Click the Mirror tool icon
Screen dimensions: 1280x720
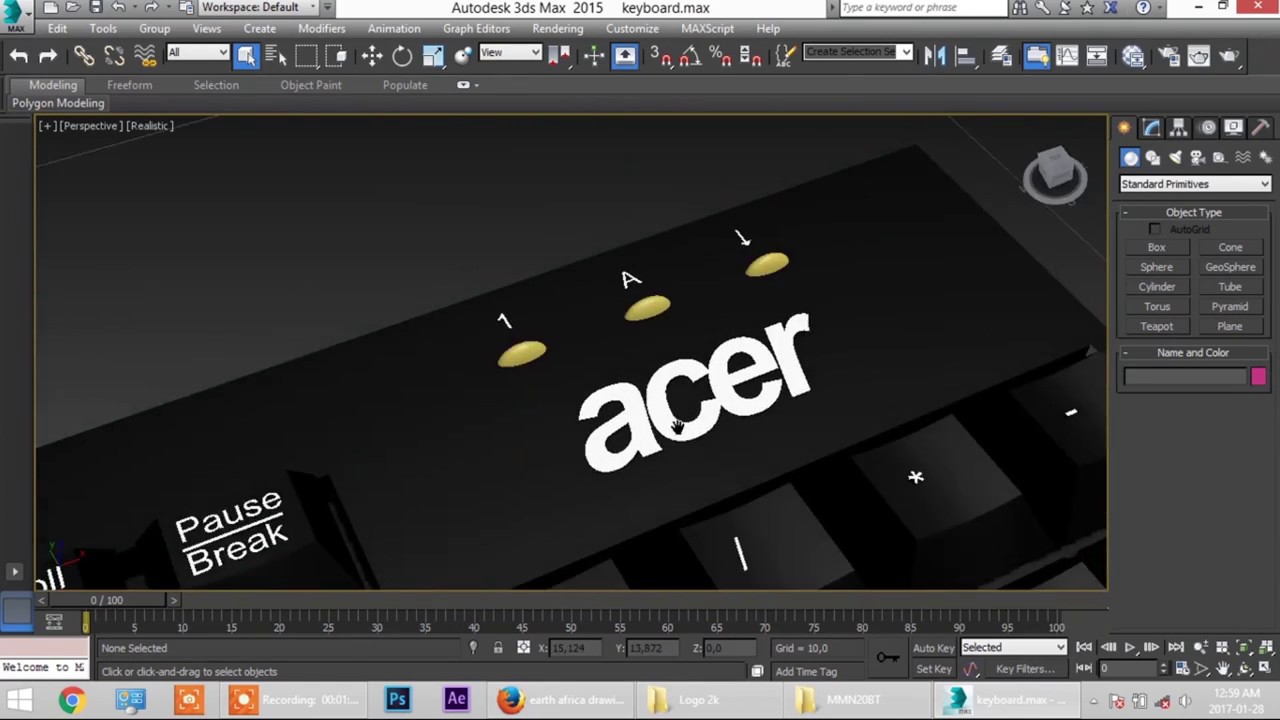pos(935,56)
